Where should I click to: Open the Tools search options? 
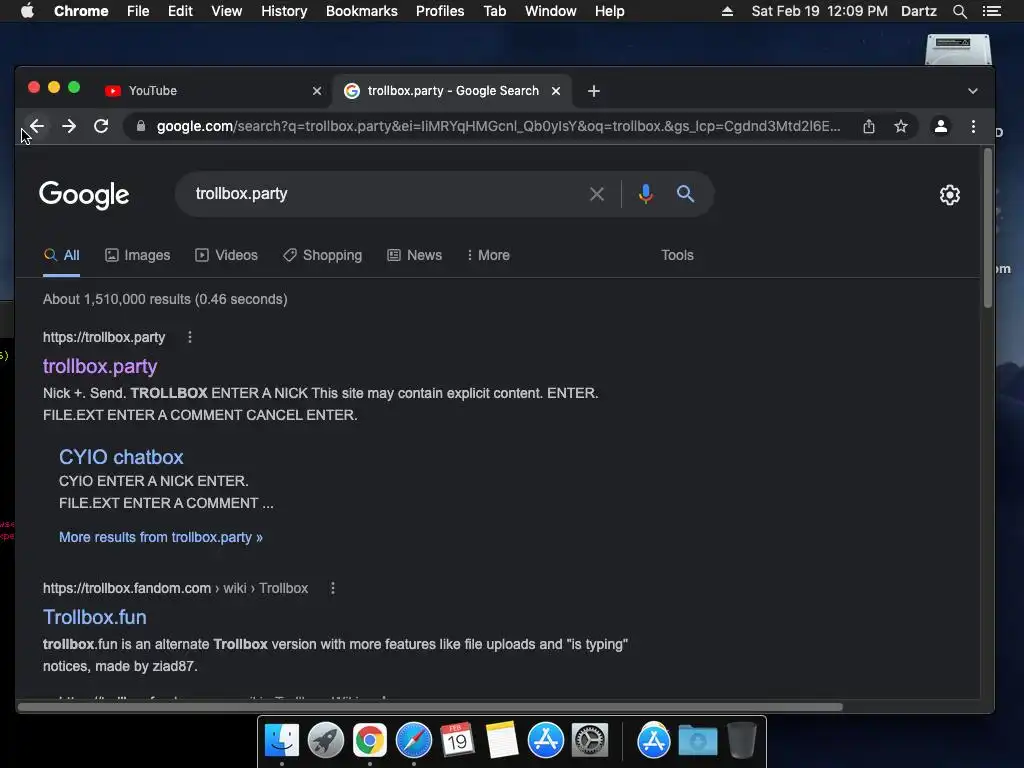(x=677, y=255)
